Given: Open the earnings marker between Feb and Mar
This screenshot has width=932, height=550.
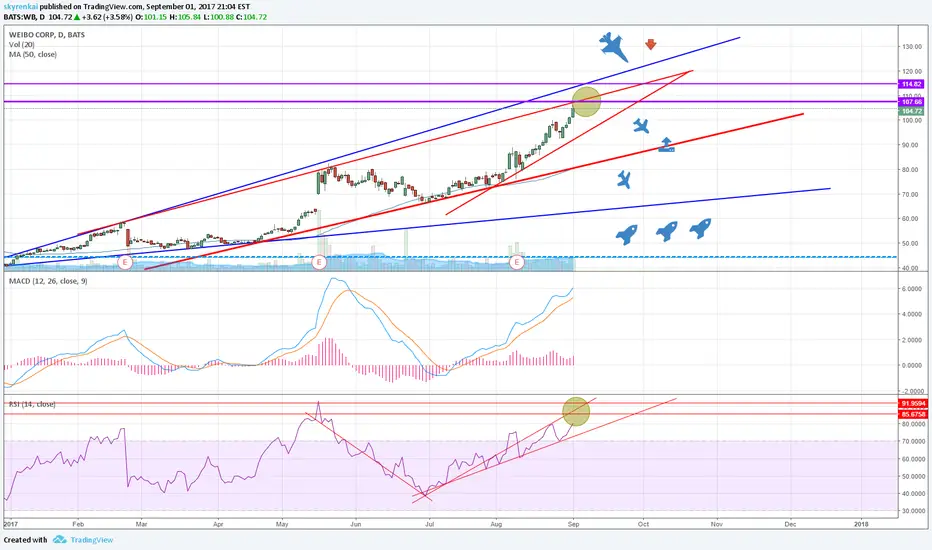Looking at the screenshot, I should pos(125,262).
